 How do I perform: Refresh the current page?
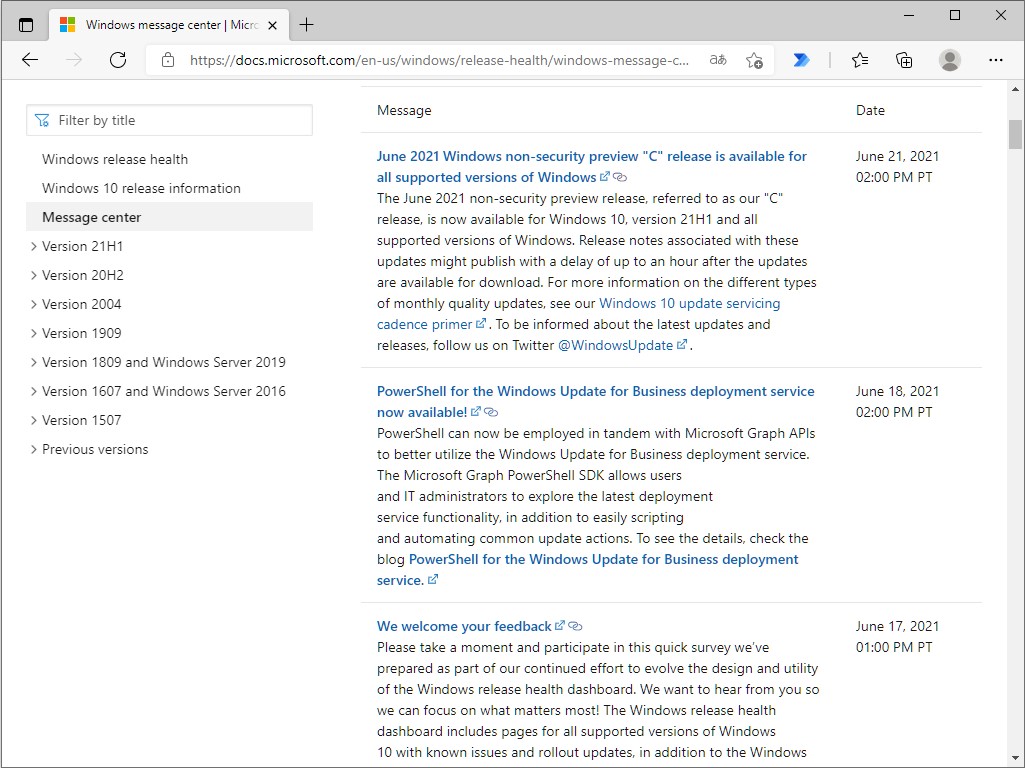[x=117, y=60]
